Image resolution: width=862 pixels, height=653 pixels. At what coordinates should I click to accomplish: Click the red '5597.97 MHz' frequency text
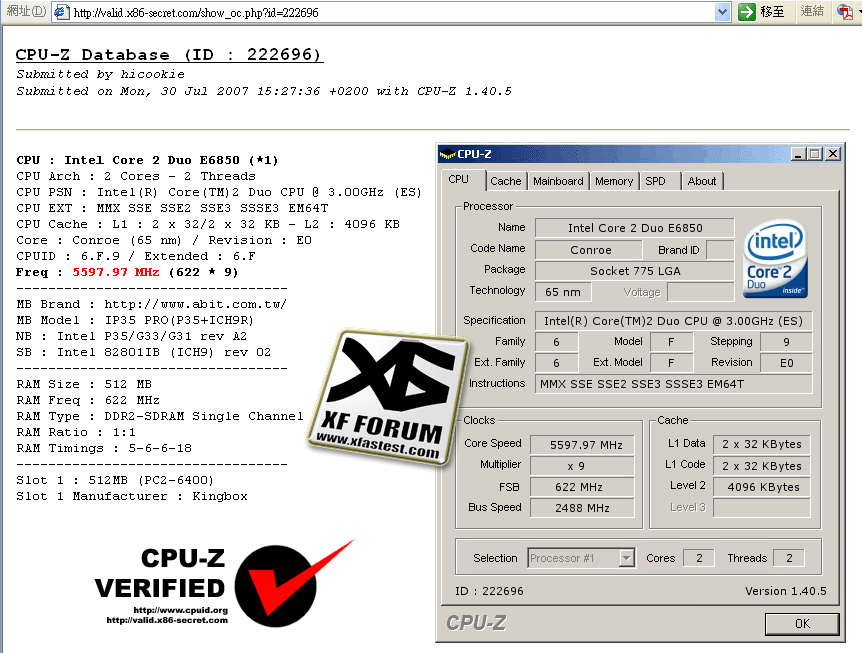116,272
